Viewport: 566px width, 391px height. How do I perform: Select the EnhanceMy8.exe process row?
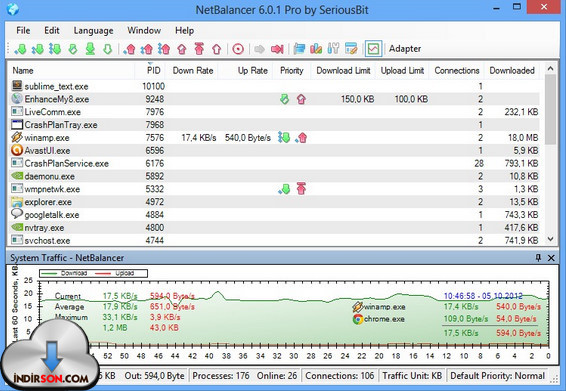point(274,99)
